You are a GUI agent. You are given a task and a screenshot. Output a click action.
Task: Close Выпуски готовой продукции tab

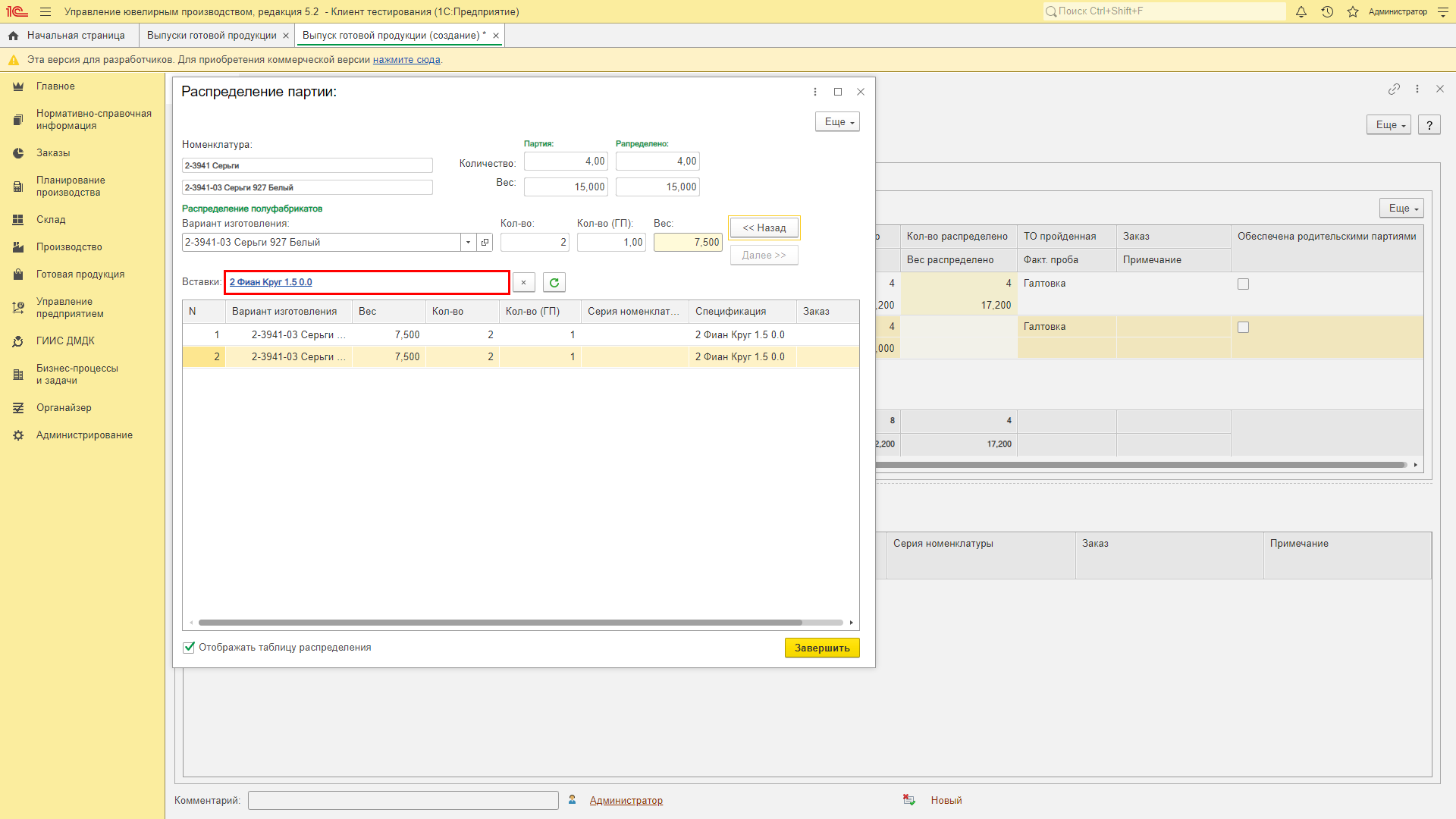click(286, 36)
